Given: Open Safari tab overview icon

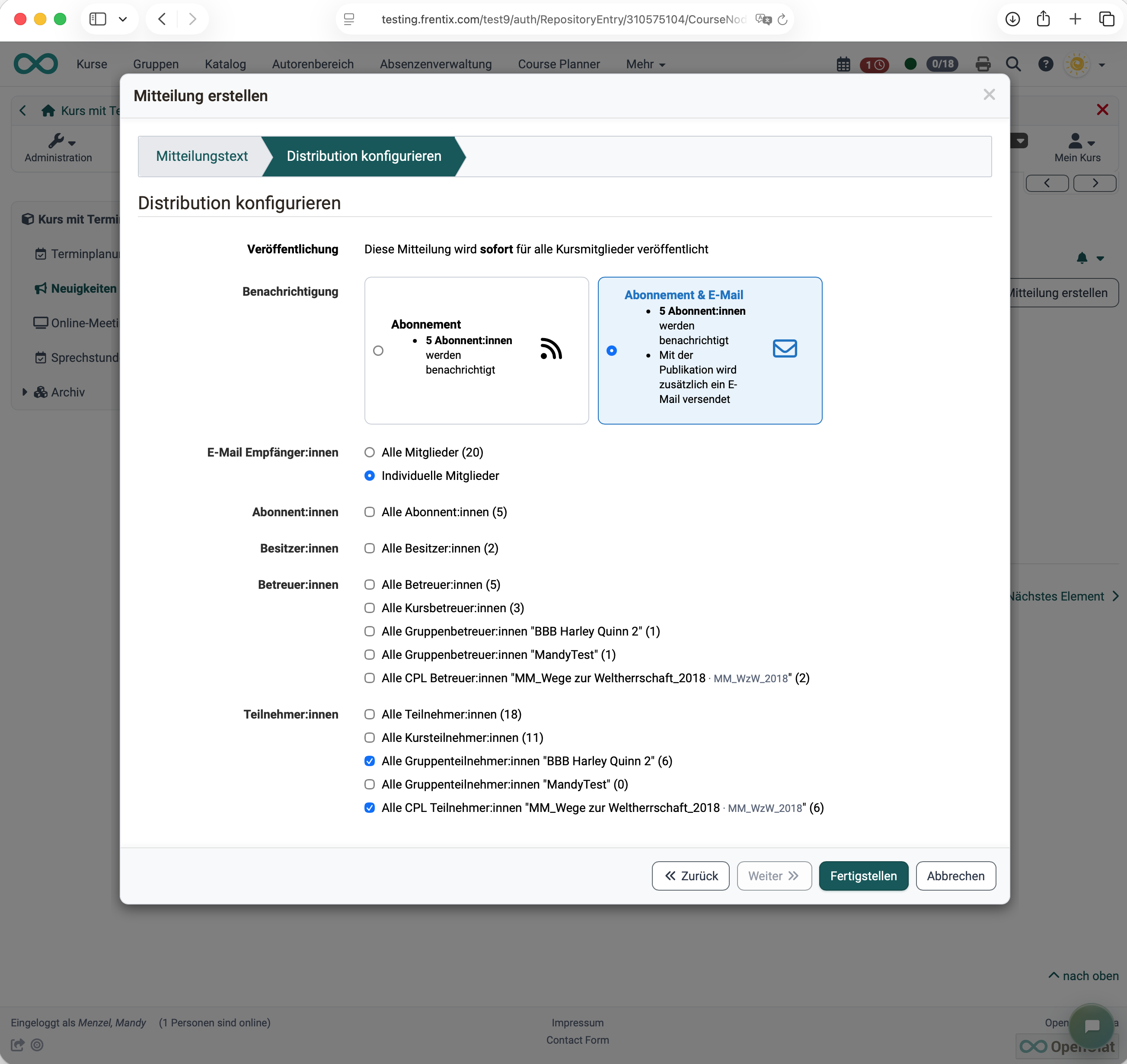Looking at the screenshot, I should pyautogui.click(x=1106, y=19).
